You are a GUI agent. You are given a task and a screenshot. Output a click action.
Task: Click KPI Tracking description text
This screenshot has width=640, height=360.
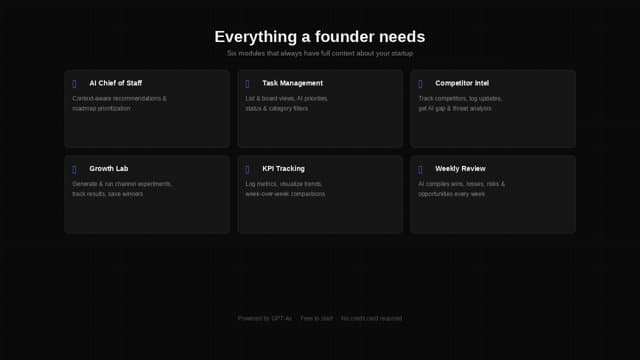(x=285, y=189)
